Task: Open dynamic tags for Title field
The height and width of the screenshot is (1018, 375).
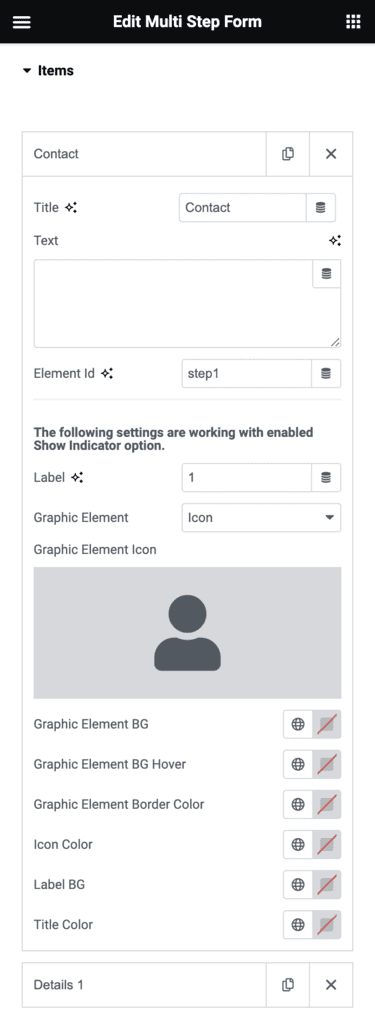Action: pyautogui.click(x=321, y=208)
